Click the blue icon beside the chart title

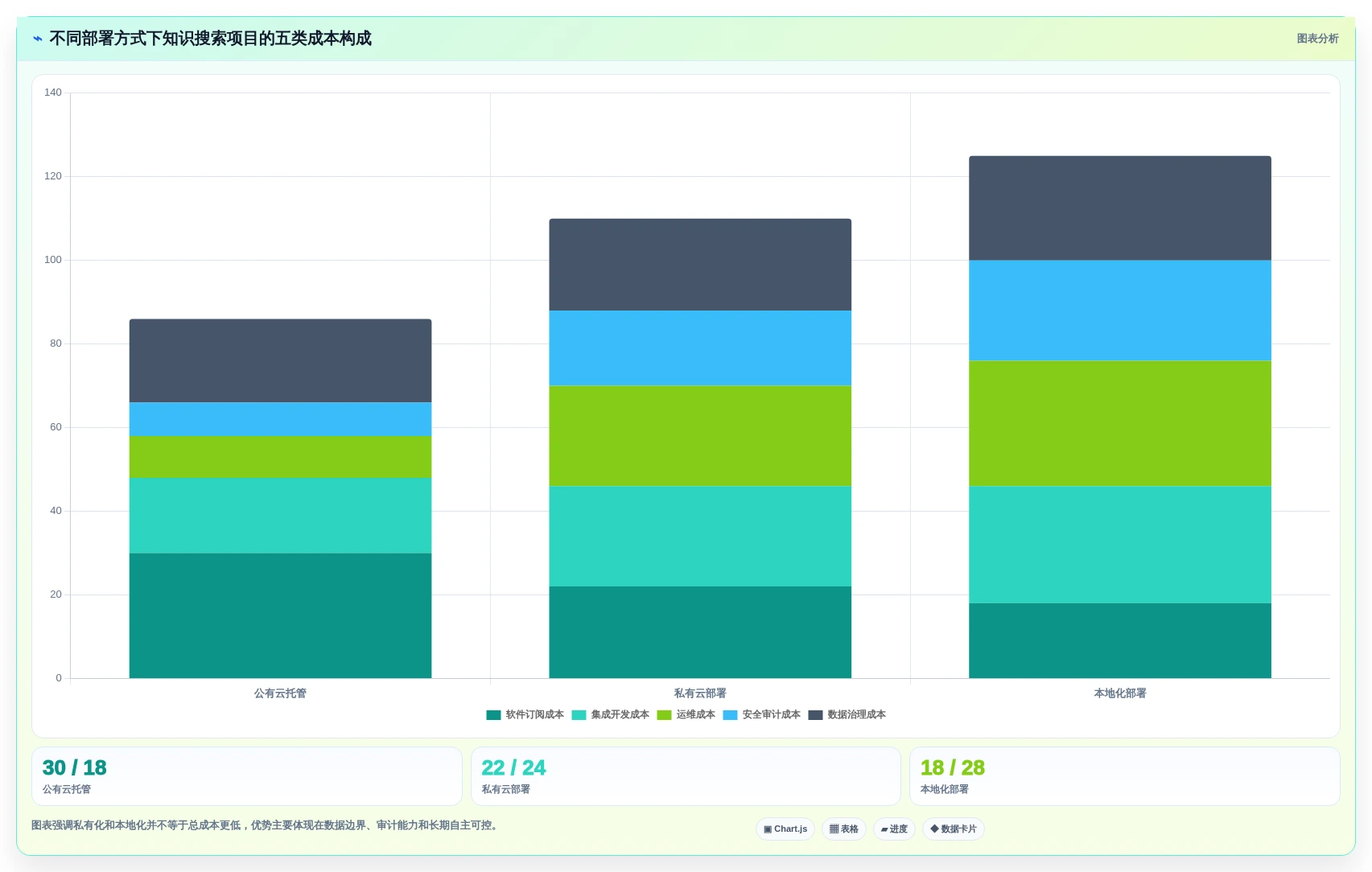37,39
